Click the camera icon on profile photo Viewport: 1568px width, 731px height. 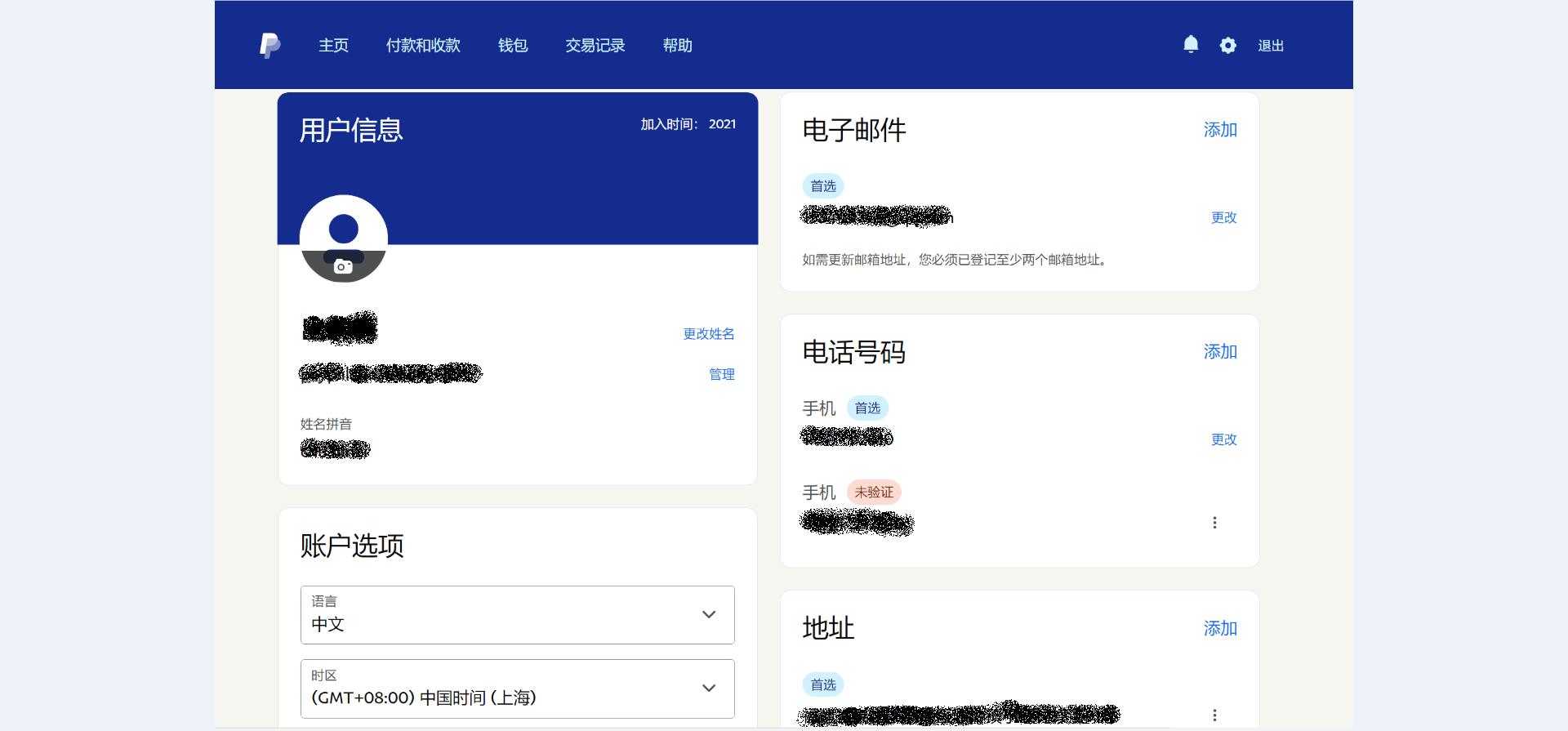344,266
